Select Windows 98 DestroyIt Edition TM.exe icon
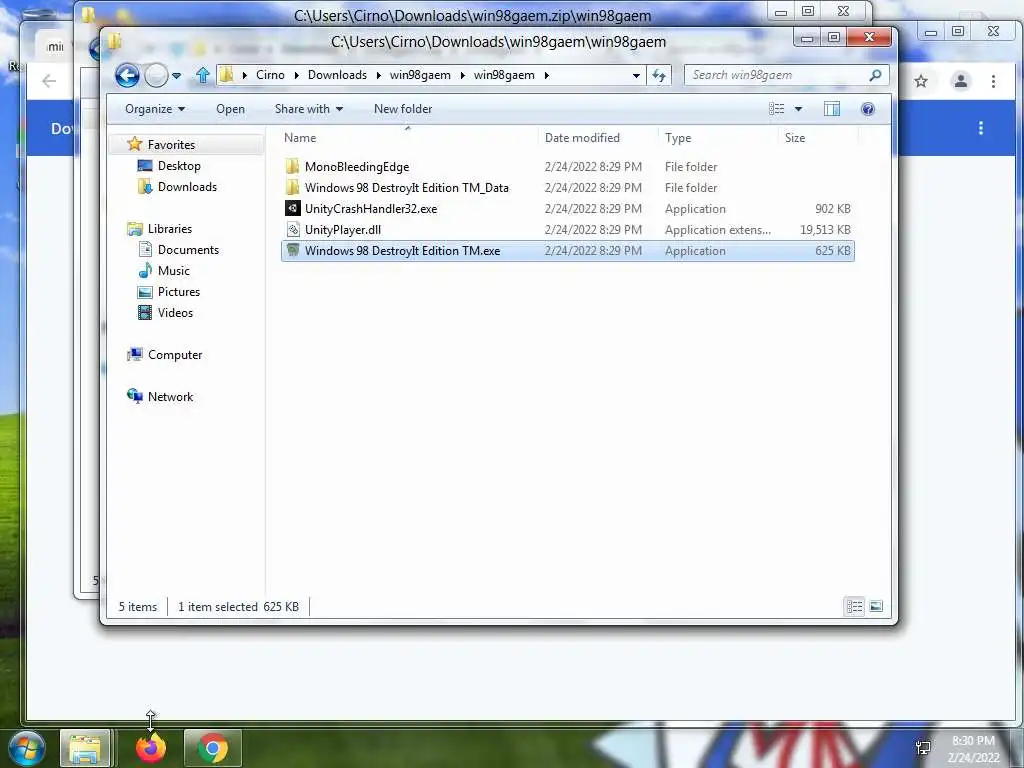 (x=293, y=250)
